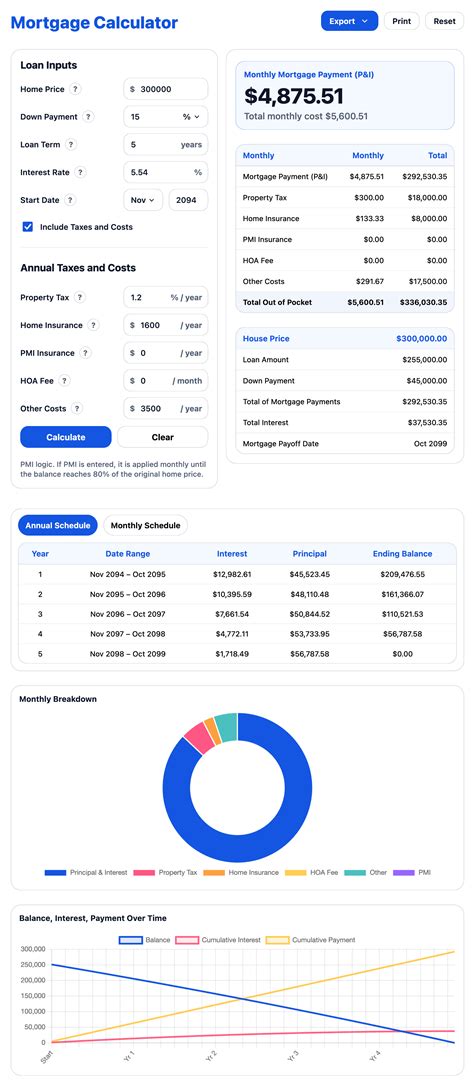474x1089 pixels.
Task: Click the Reset button
Action: click(444, 21)
